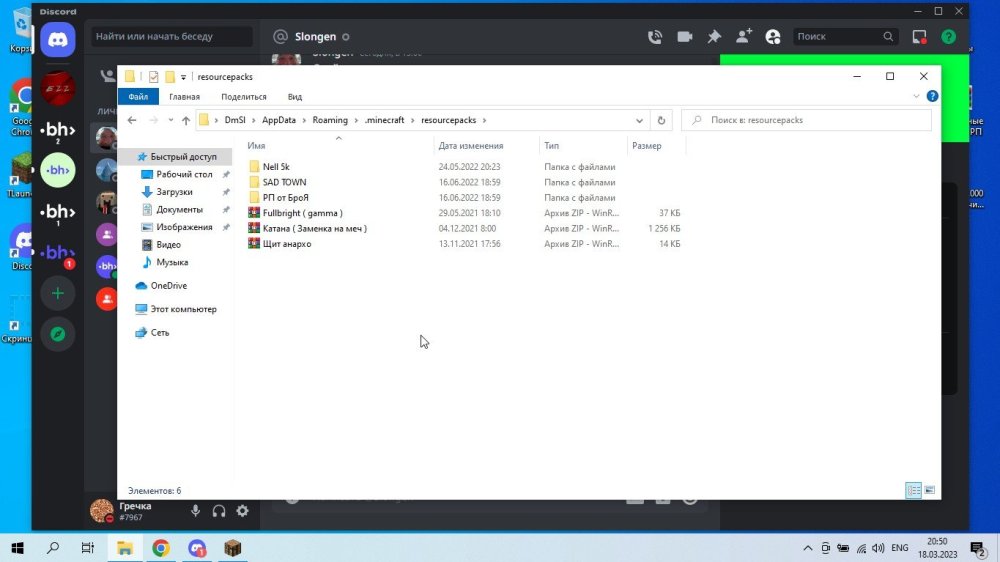Open Discord home direct messages icon
This screenshot has width=1000, height=562.
coord(57,40)
